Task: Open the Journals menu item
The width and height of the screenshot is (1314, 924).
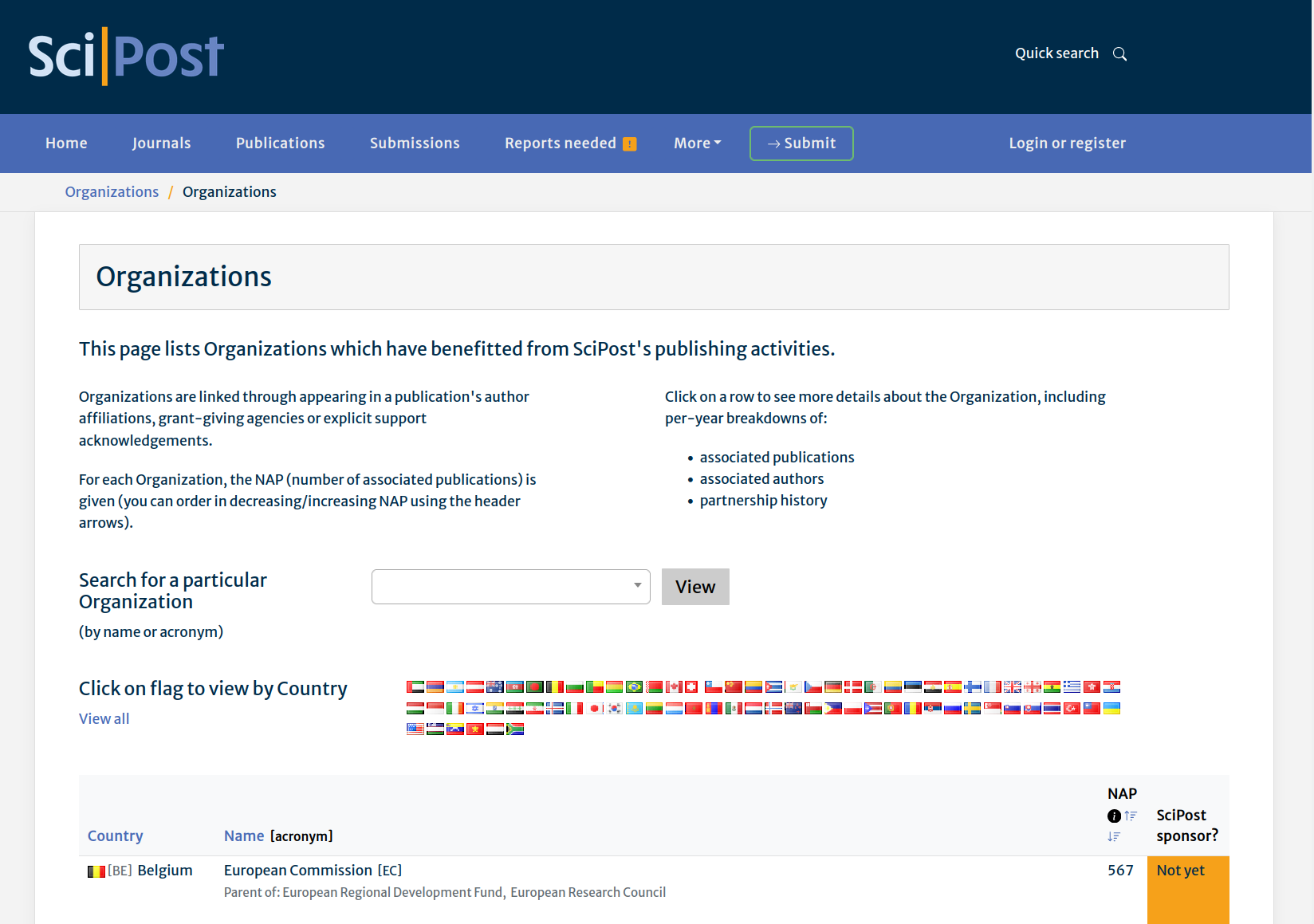Action: coord(161,144)
